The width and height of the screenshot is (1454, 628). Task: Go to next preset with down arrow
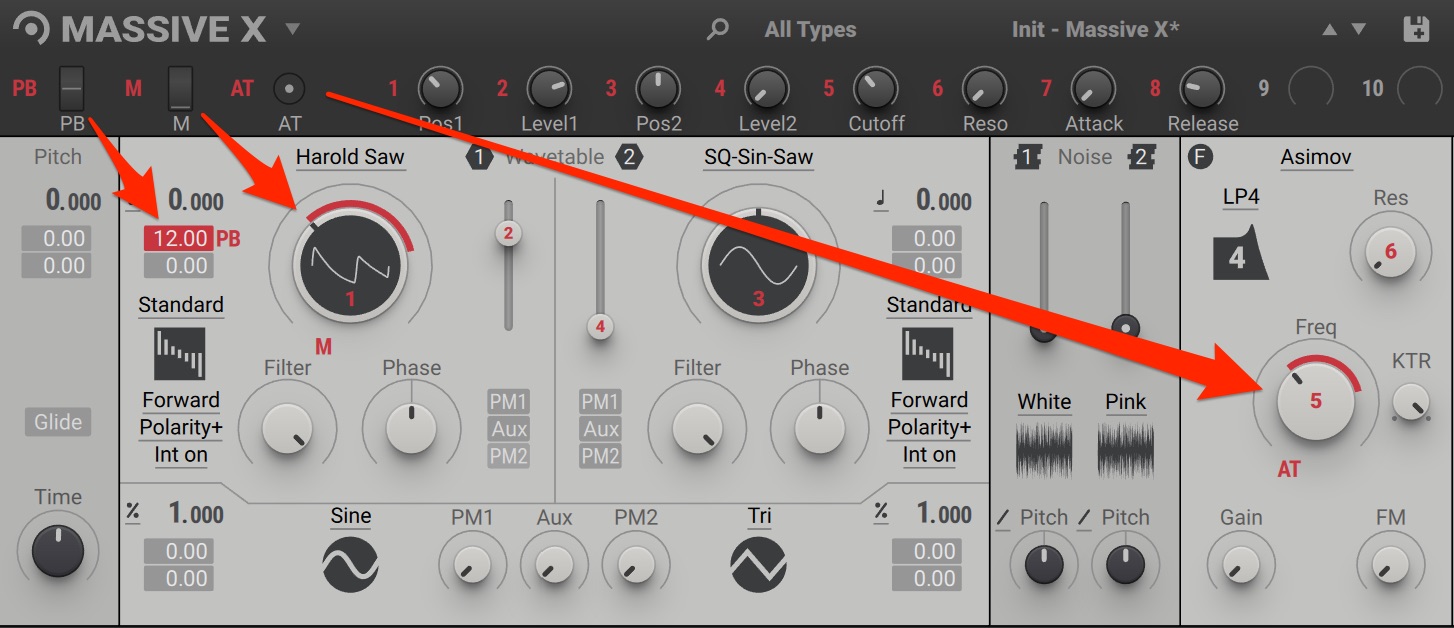point(1358,30)
